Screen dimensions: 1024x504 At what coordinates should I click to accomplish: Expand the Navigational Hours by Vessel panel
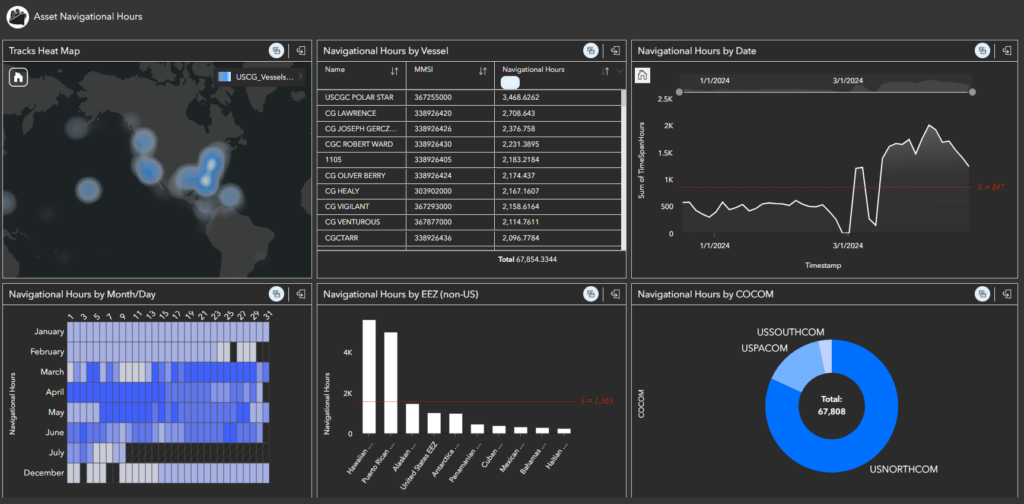click(x=615, y=50)
